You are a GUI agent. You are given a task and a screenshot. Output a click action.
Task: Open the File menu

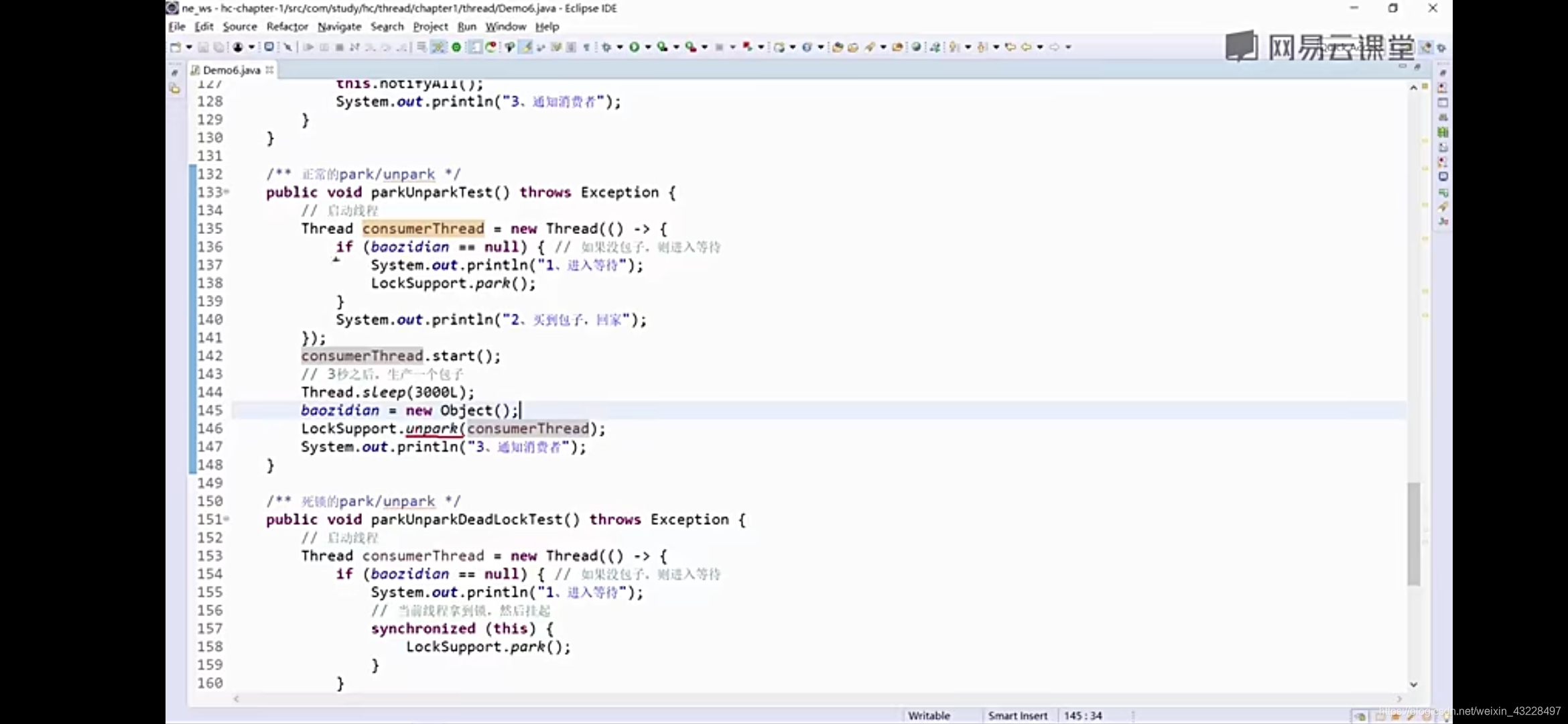(x=177, y=27)
